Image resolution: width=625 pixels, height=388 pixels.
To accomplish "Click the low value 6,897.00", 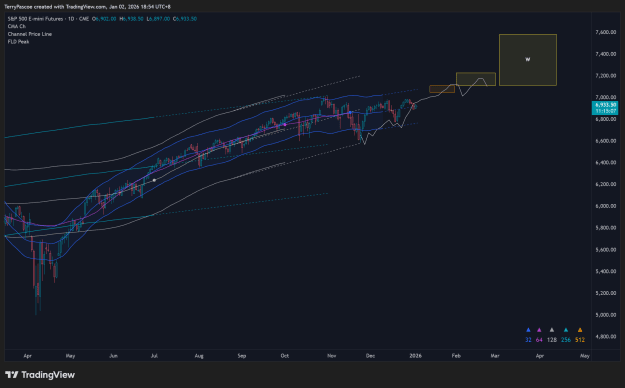I will coord(158,19).
